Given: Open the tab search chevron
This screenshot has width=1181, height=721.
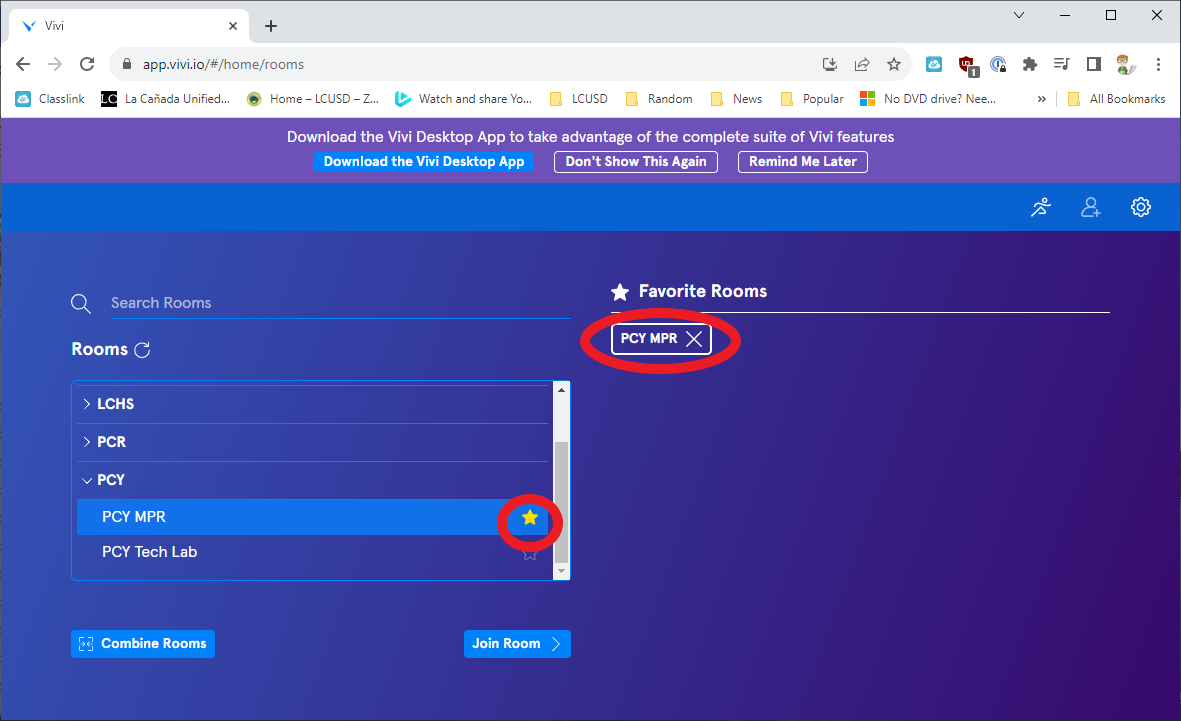Looking at the screenshot, I should (x=1019, y=15).
